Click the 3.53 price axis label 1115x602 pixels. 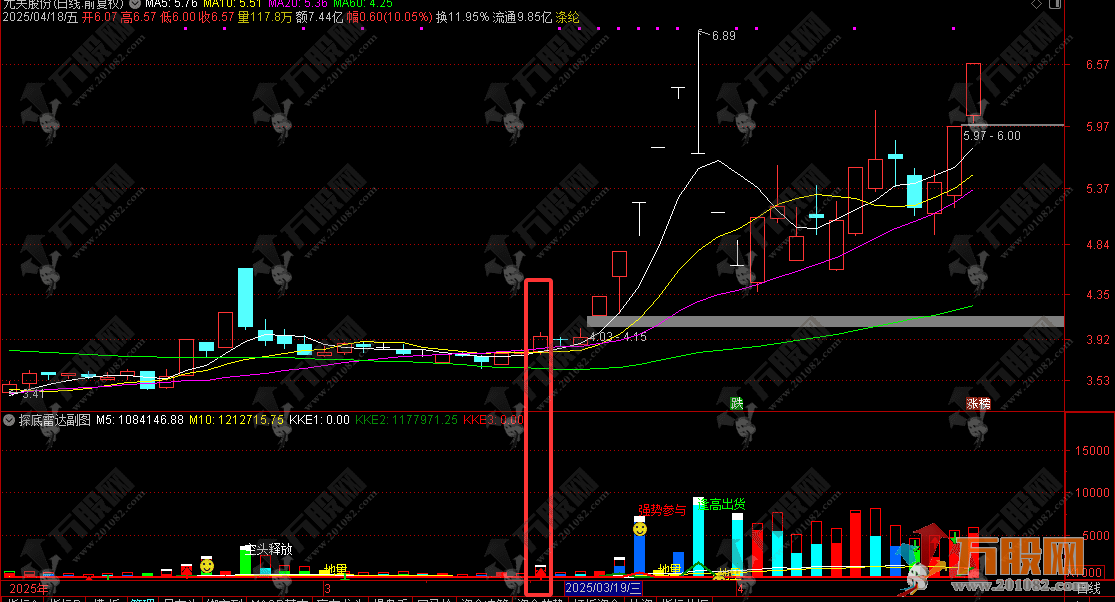(1097, 381)
